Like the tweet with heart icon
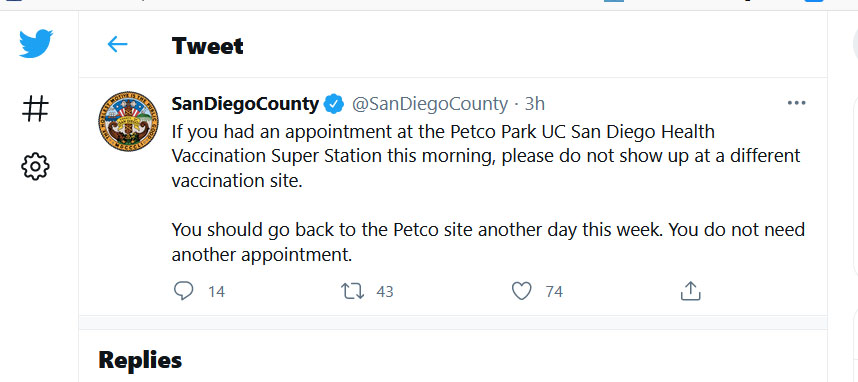Viewport: 858px width, 382px height. (521, 291)
